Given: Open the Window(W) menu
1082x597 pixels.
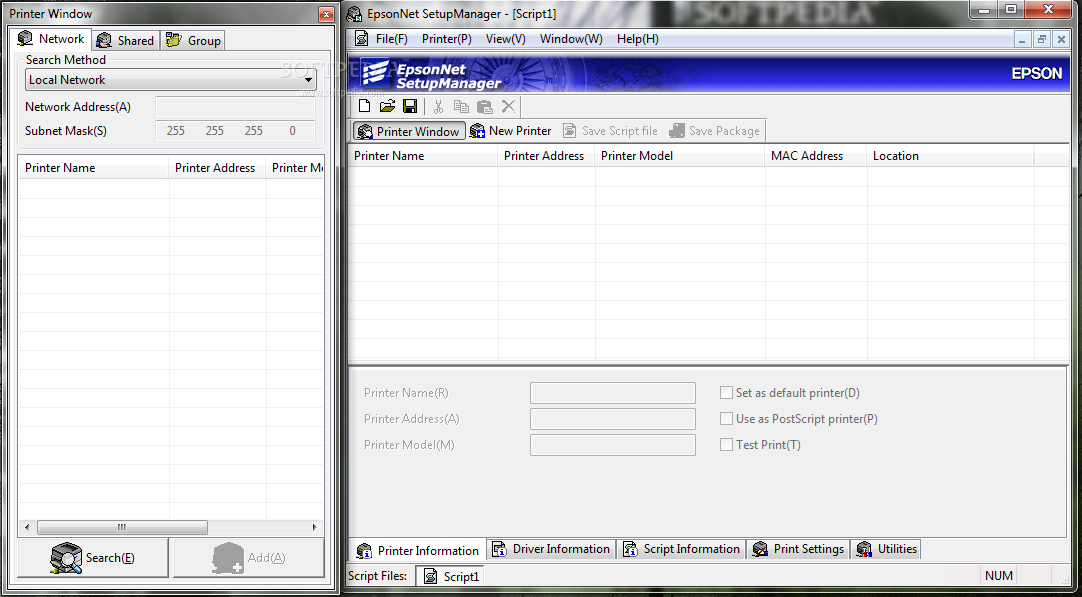Looking at the screenshot, I should [x=571, y=39].
